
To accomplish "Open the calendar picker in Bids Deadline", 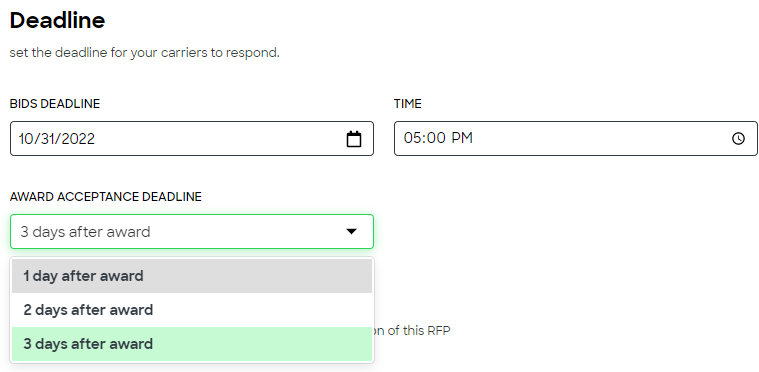I will point(354,139).
